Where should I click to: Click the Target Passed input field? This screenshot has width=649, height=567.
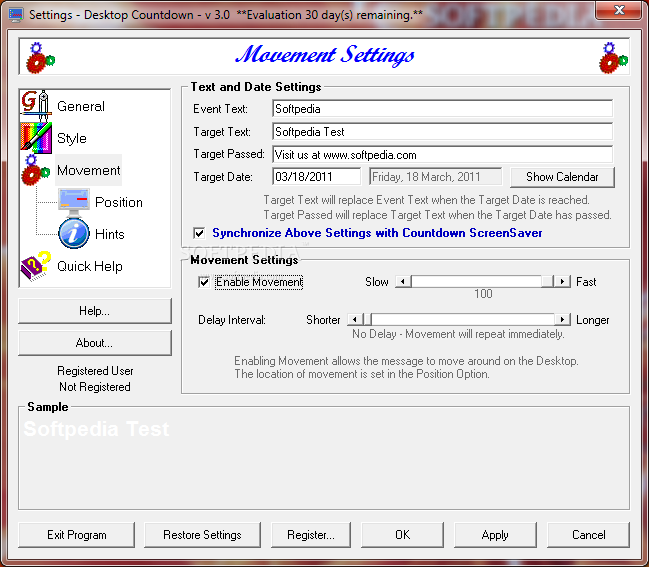[442, 155]
